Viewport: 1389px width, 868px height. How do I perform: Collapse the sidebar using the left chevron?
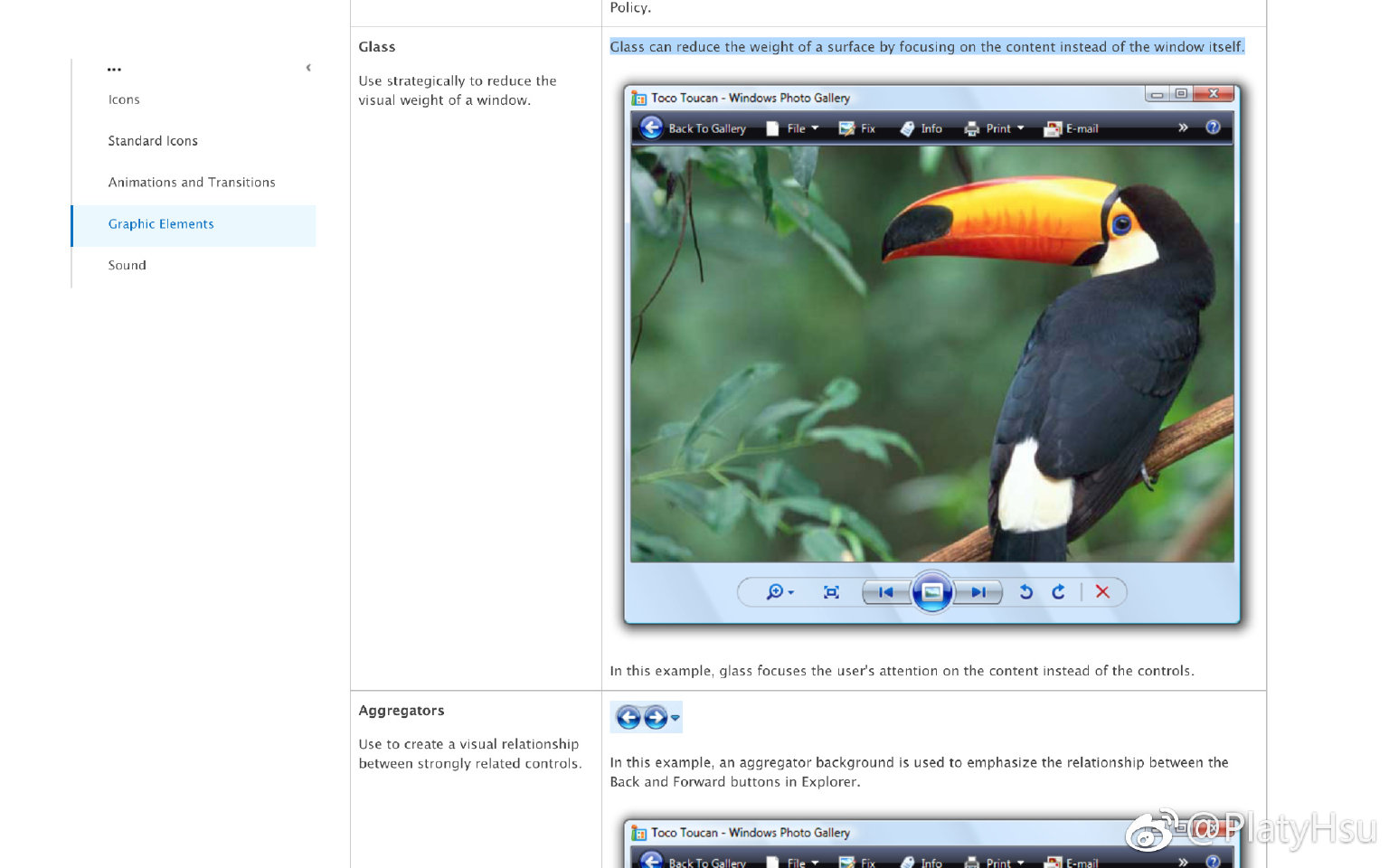[308, 68]
